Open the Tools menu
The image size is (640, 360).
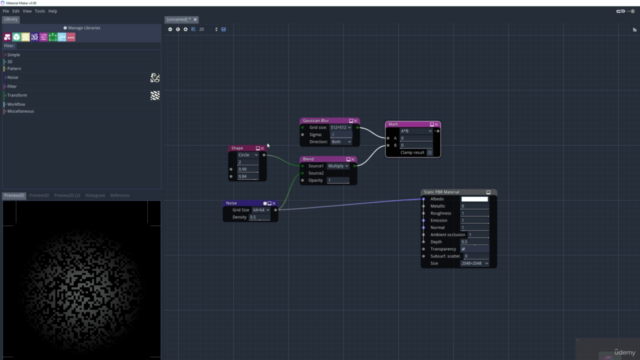pos(40,11)
